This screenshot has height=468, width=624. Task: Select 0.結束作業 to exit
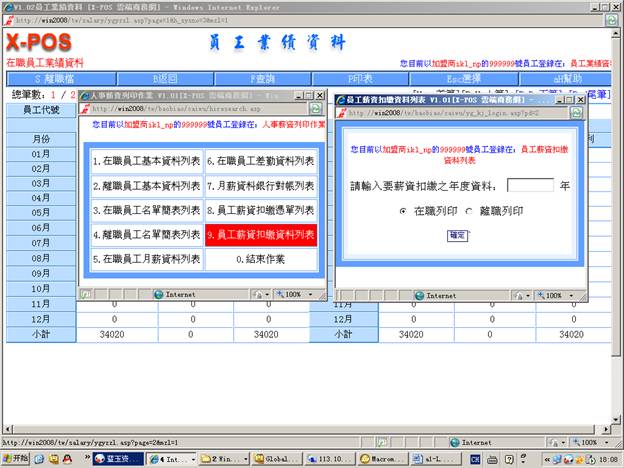261,259
